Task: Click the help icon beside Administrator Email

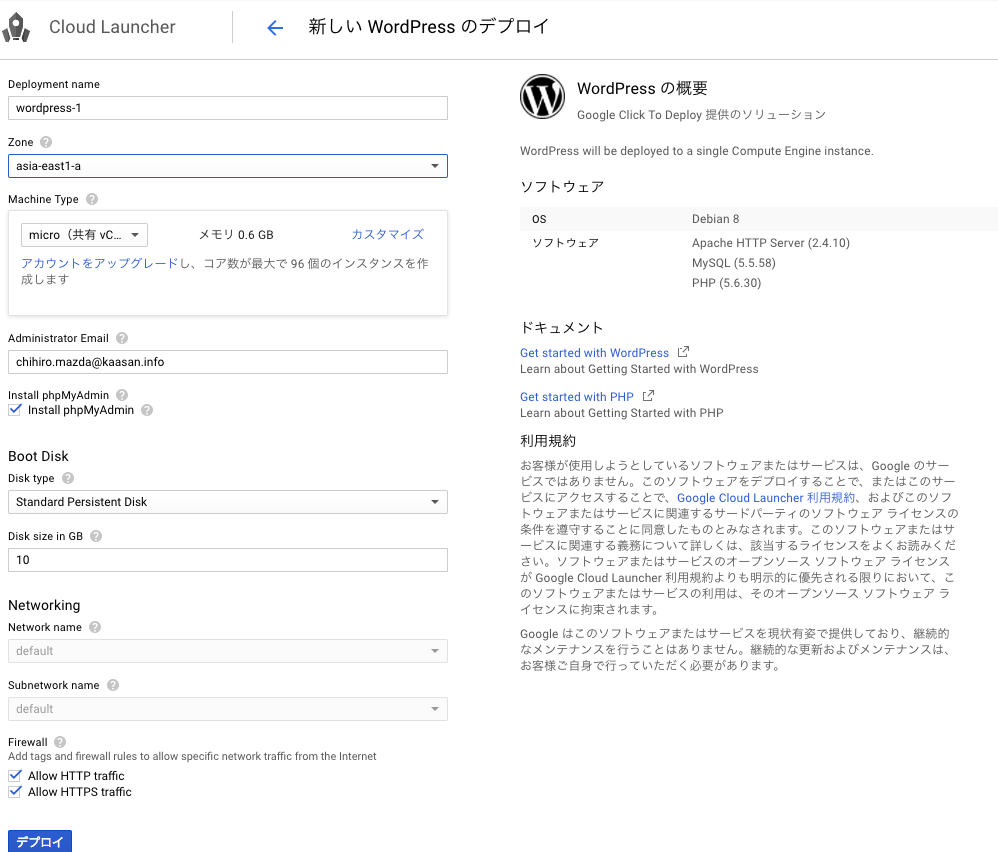Action: coord(122,339)
